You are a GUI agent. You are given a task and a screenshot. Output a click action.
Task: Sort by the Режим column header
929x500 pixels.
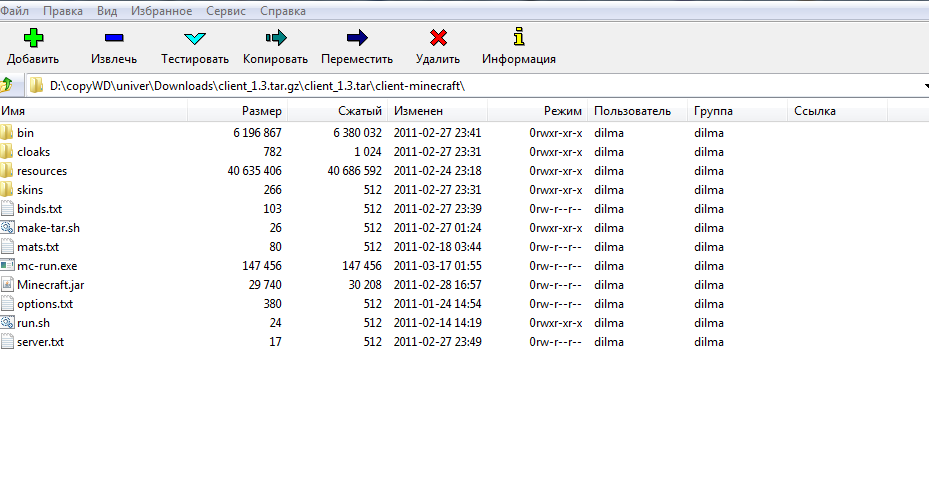[538, 111]
